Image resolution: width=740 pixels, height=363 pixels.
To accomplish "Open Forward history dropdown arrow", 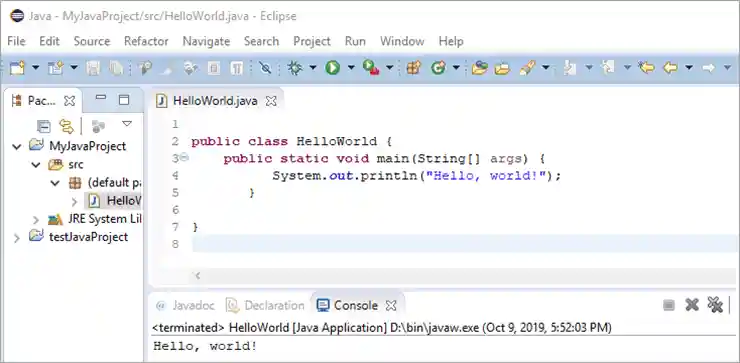I will [727, 68].
